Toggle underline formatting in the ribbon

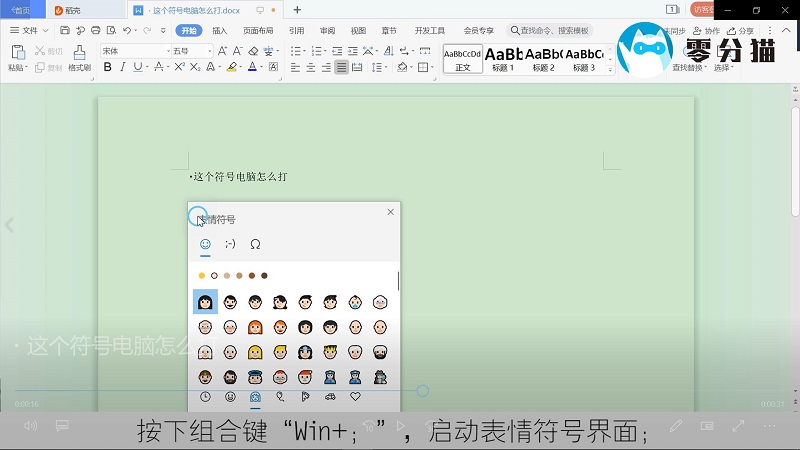[x=138, y=68]
